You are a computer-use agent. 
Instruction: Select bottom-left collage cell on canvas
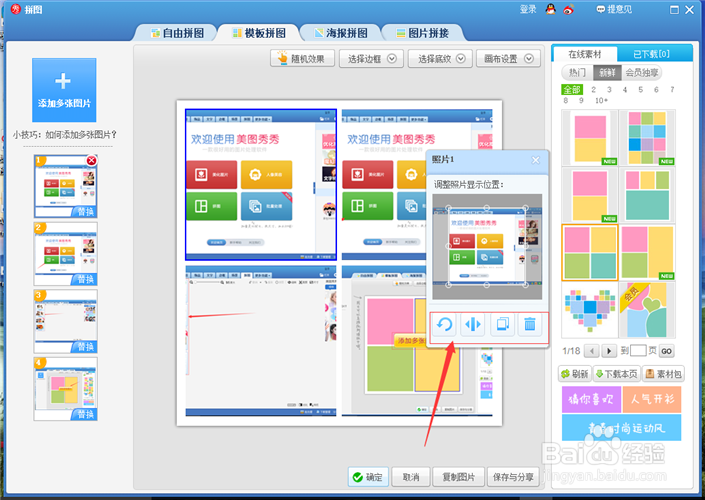[x=261, y=341]
